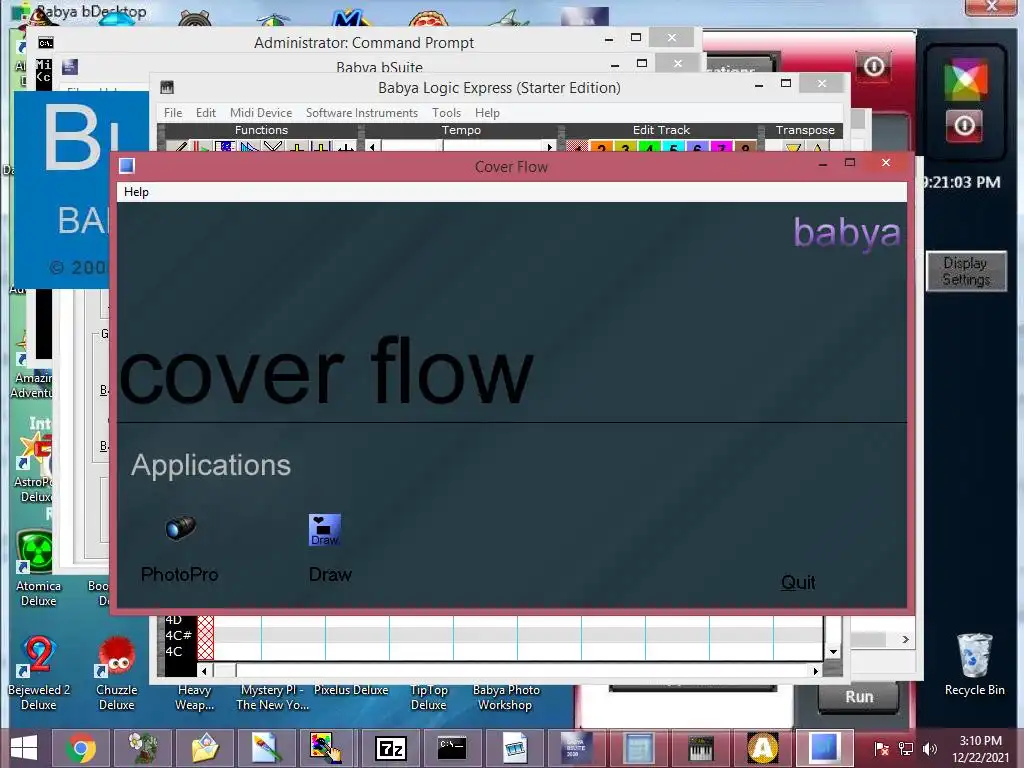This screenshot has width=1024, height=768.
Task: Open the Software Instruments menu
Action: click(362, 113)
